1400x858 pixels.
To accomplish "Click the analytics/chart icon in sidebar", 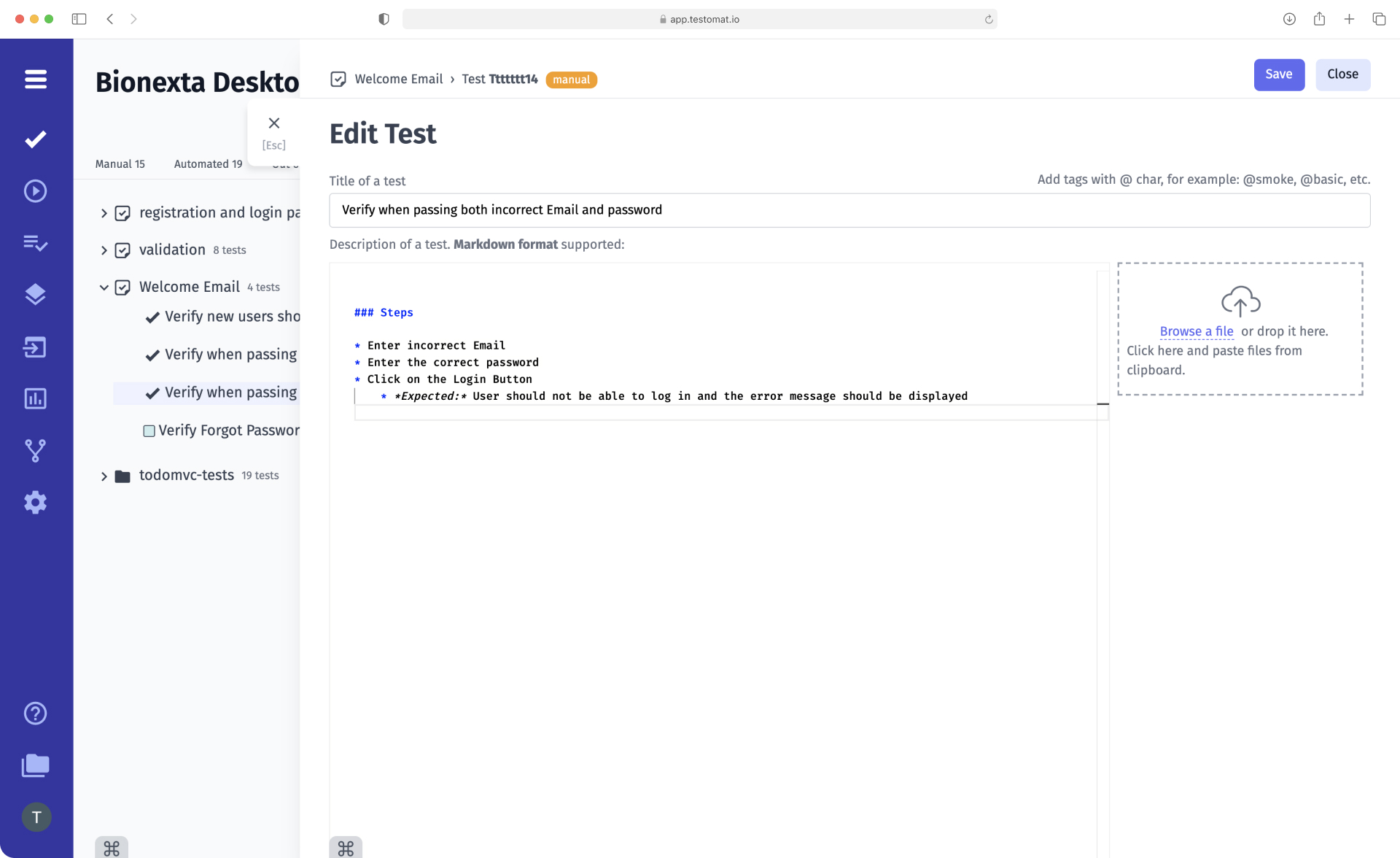I will tap(36, 399).
